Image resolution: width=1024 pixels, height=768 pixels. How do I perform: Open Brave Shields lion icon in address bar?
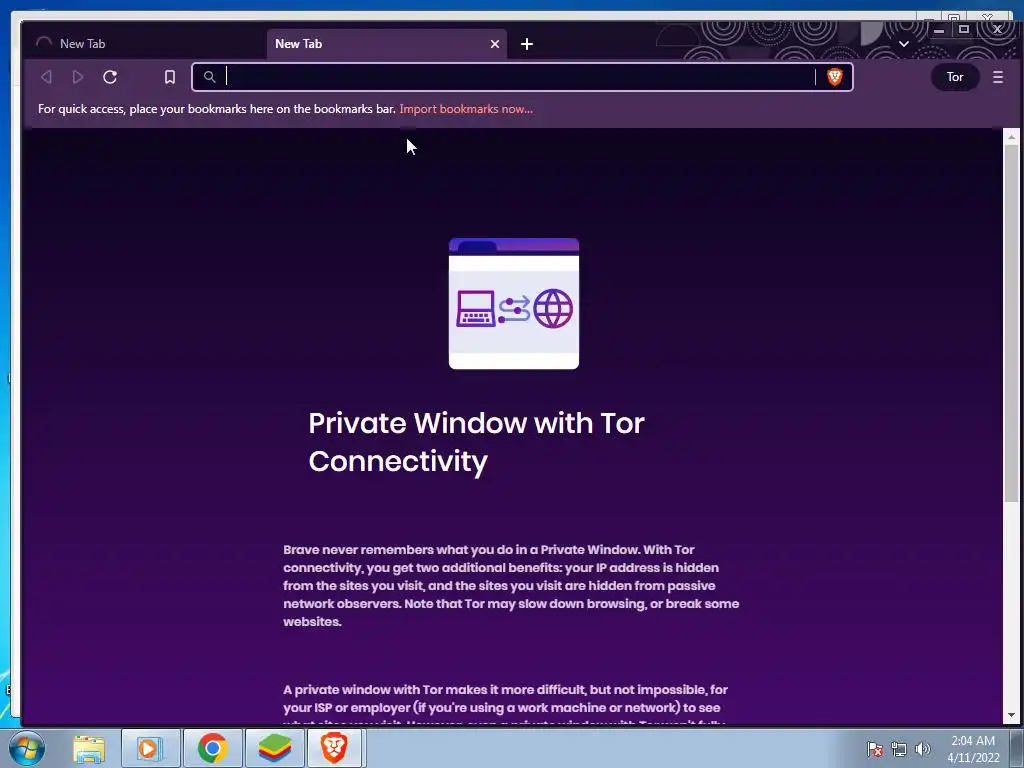(835, 77)
